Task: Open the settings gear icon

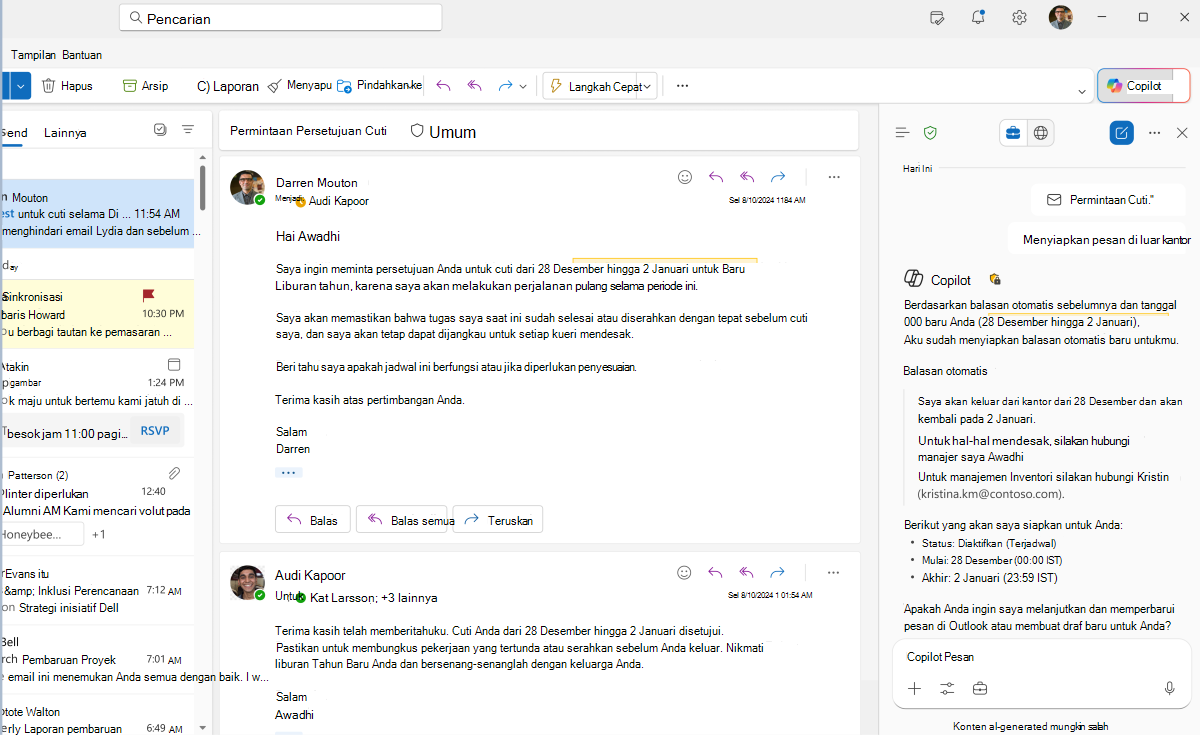Action: [x=1019, y=17]
